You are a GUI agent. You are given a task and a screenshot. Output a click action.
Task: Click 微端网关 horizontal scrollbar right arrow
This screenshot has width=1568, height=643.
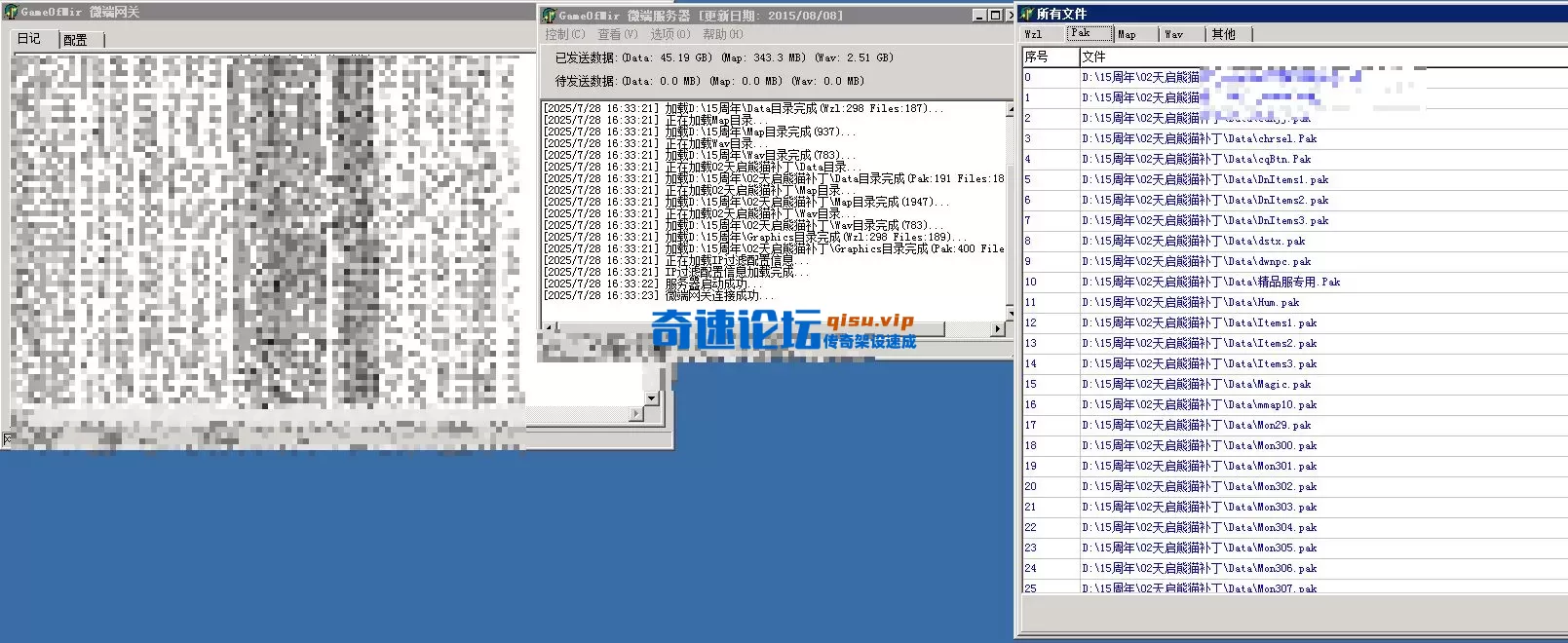point(636,414)
